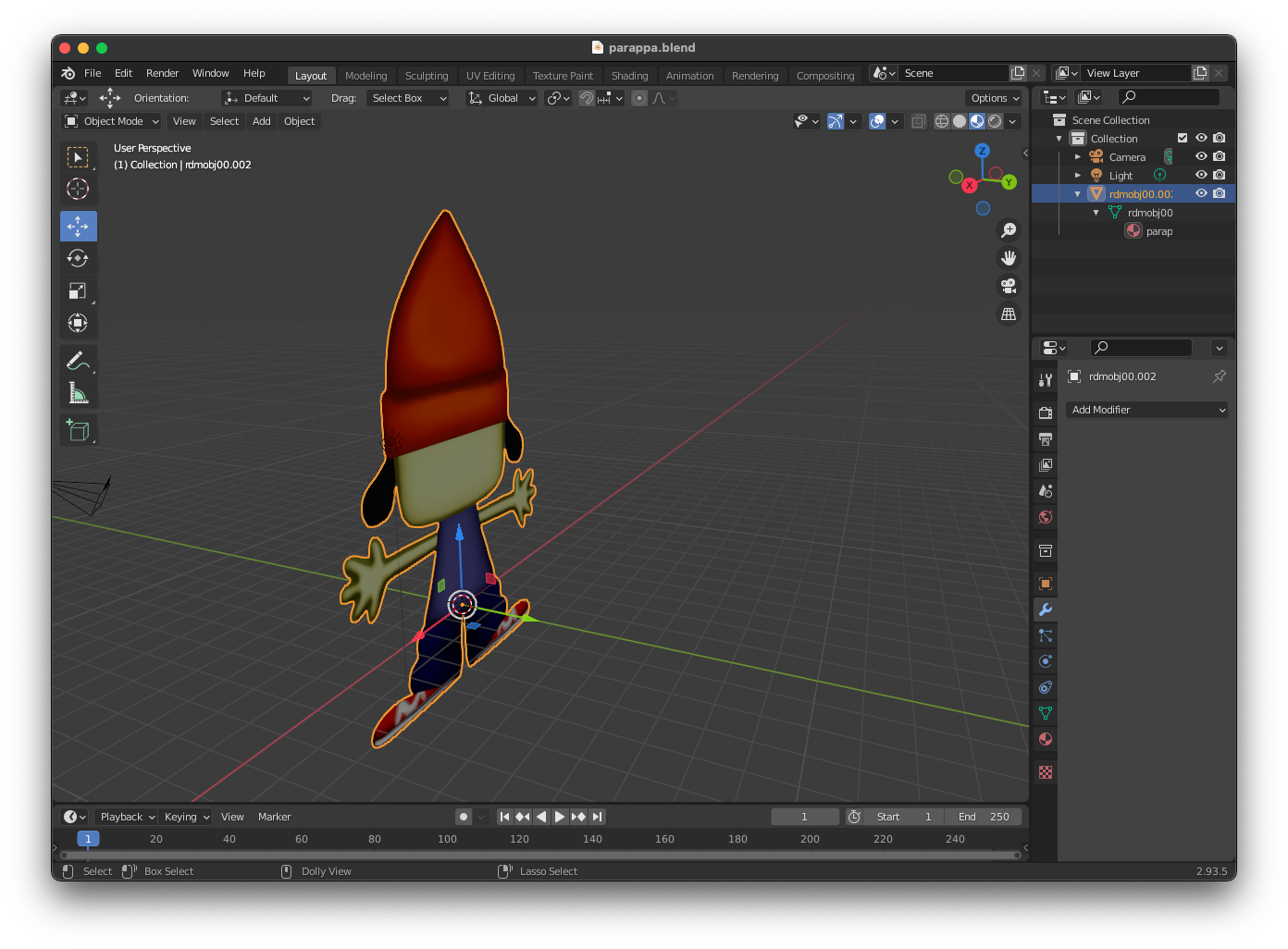Select the Select Box tool

pos(78,157)
